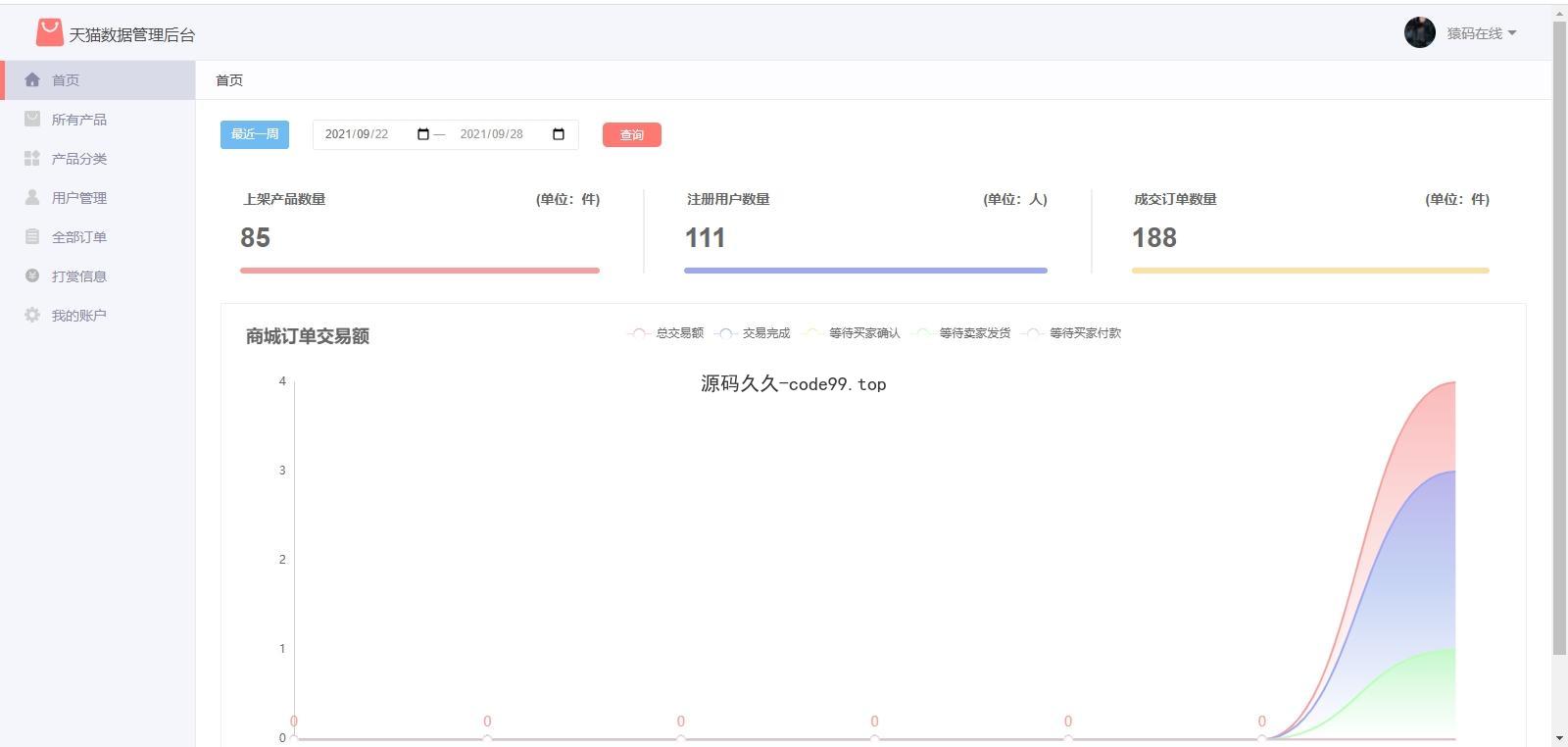Open 全部订单 menu item
Viewport: 1568px width, 747px height.
pos(98,236)
